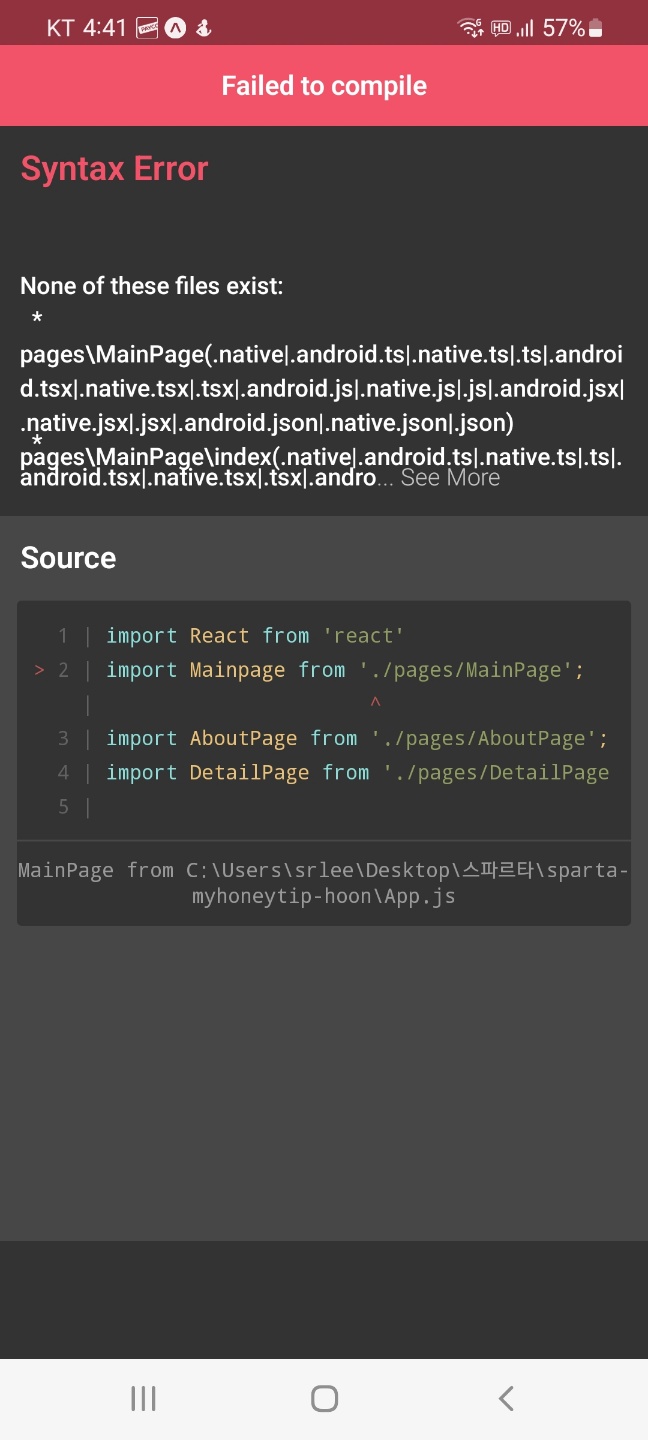This screenshot has height=1440, width=648.
Task: Tap the Android home navigation button
Action: pos(324,1398)
